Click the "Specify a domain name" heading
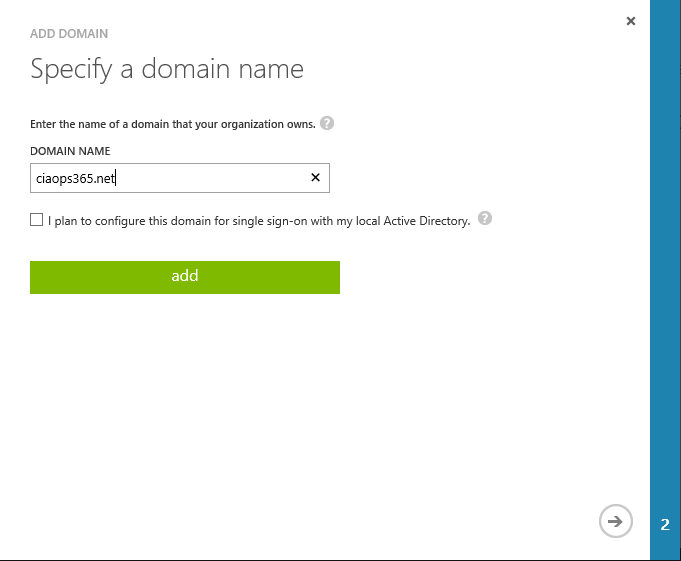Image resolution: width=681 pixels, height=561 pixels. [167, 69]
